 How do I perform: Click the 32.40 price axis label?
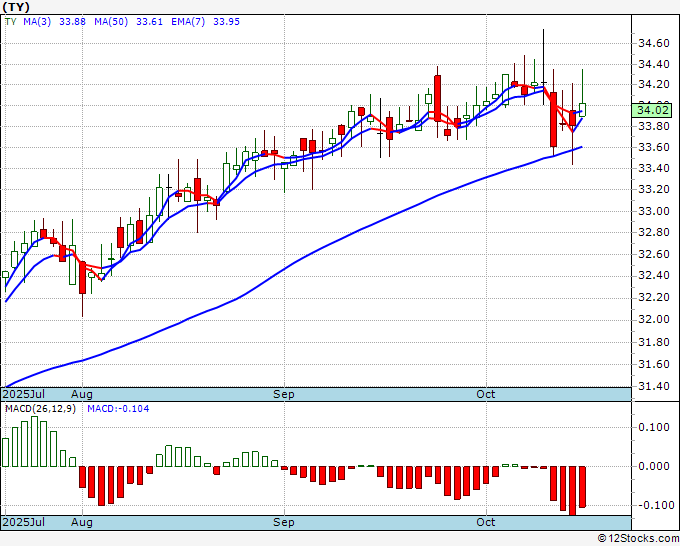coord(654,275)
